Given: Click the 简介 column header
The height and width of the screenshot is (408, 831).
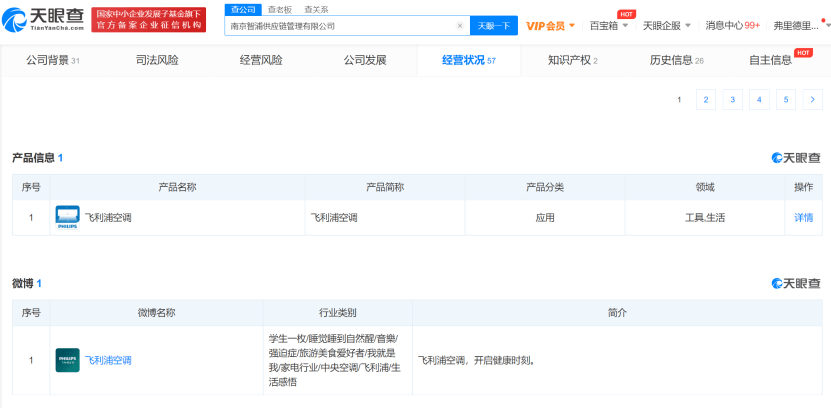Looking at the screenshot, I should [x=617, y=313].
